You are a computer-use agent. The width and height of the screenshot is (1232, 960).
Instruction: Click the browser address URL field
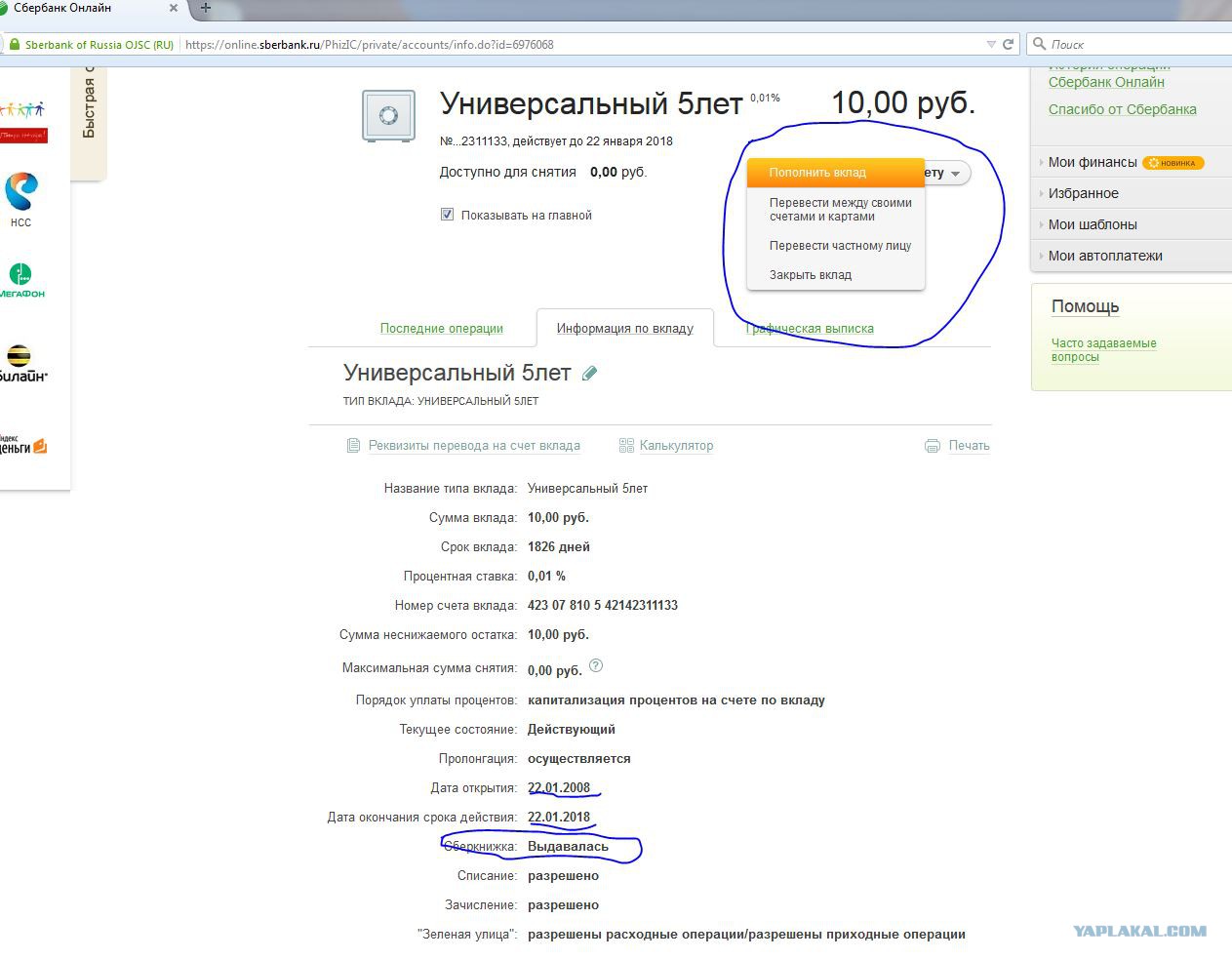pyautogui.click(x=581, y=45)
